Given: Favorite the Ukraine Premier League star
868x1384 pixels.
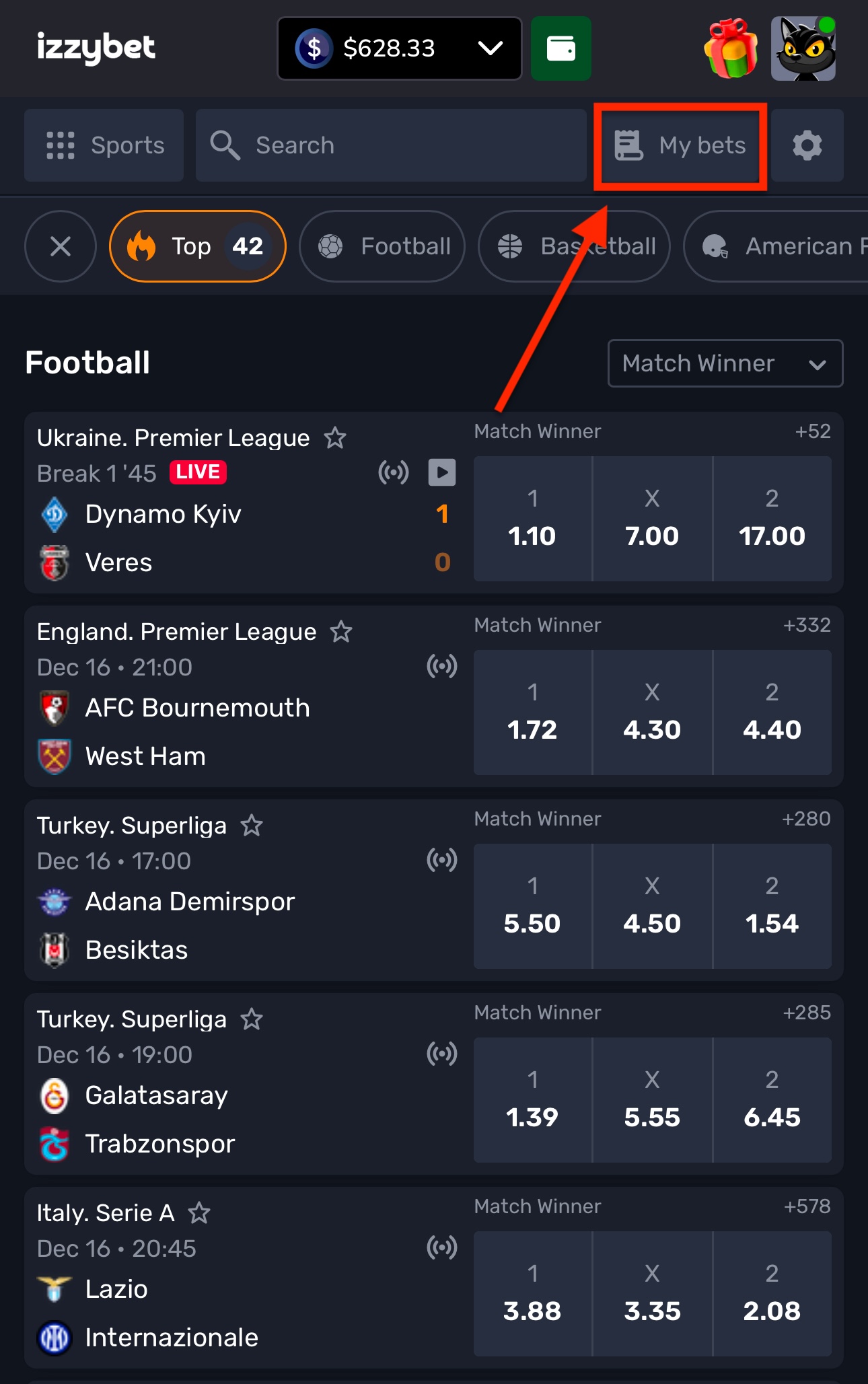Looking at the screenshot, I should [335, 438].
